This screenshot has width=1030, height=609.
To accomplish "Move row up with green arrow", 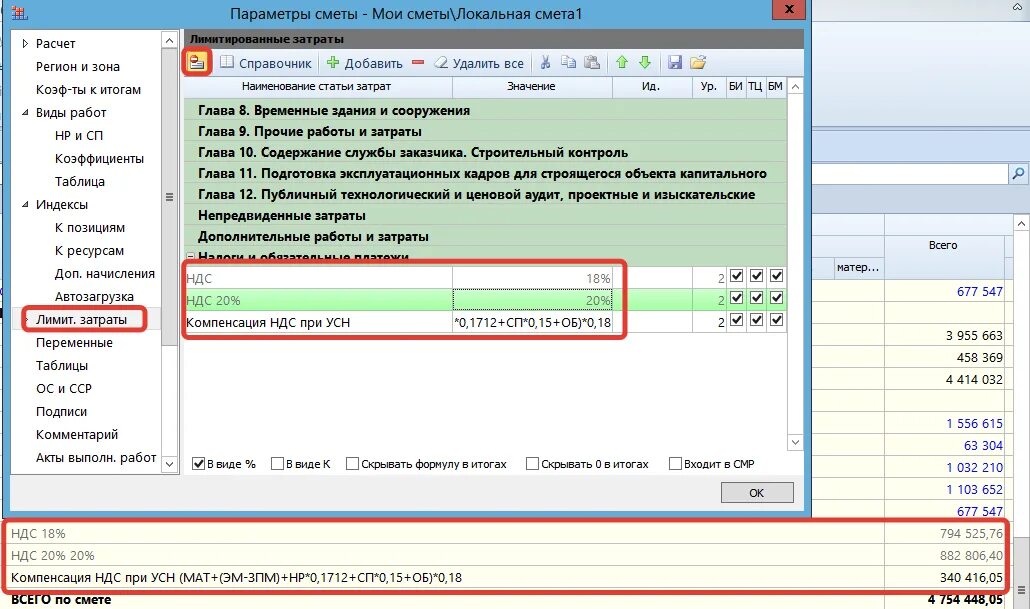I will click(621, 62).
